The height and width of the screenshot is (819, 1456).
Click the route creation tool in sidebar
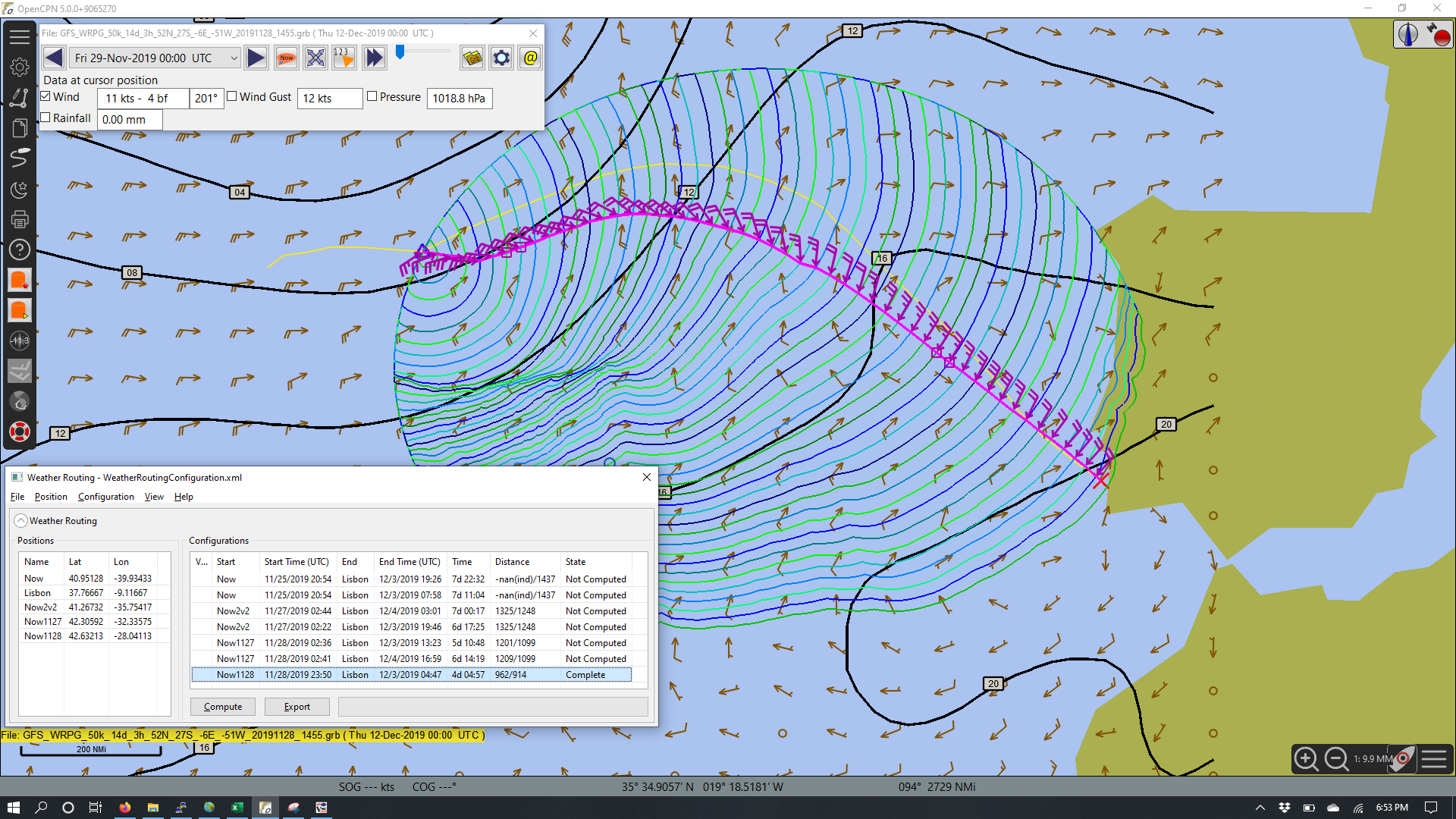pos(20,98)
